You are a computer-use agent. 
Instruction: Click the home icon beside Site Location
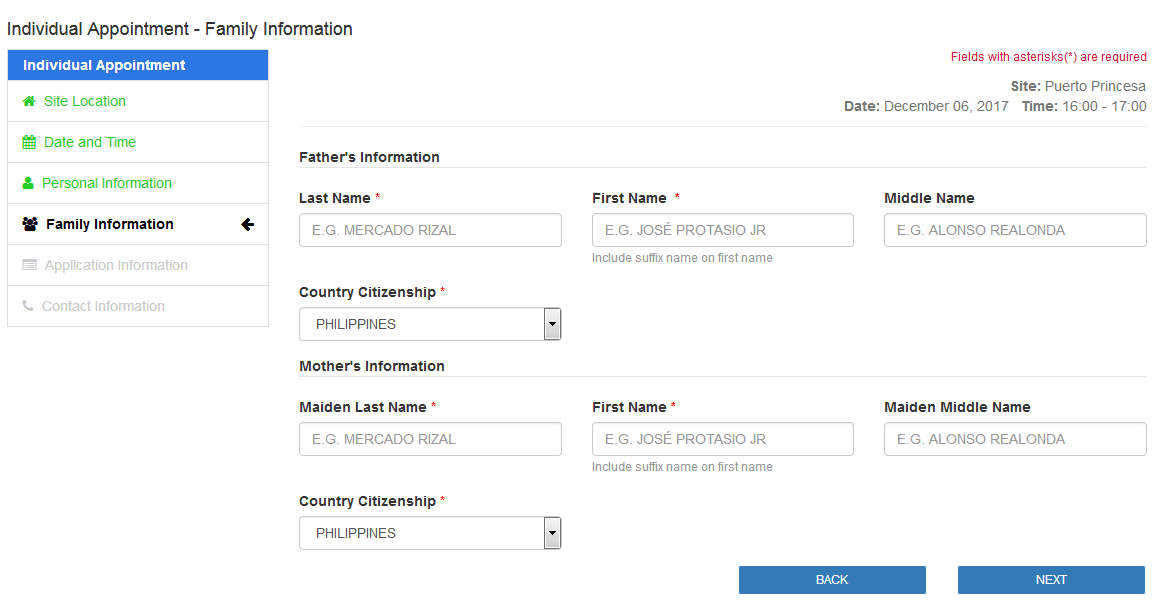[29, 101]
